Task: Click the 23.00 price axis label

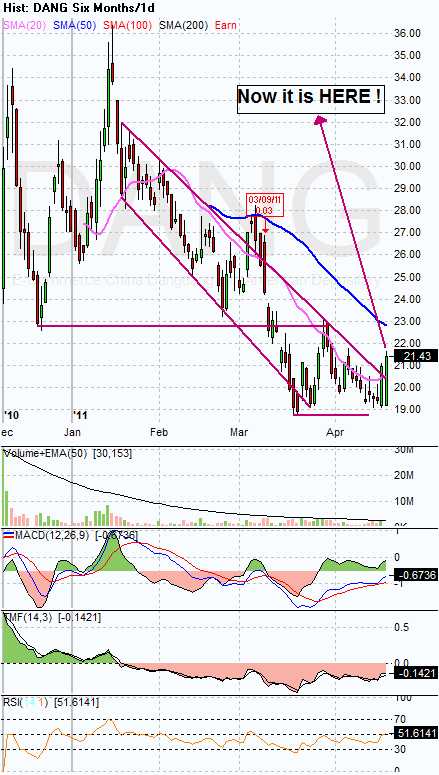Action: coord(406,321)
